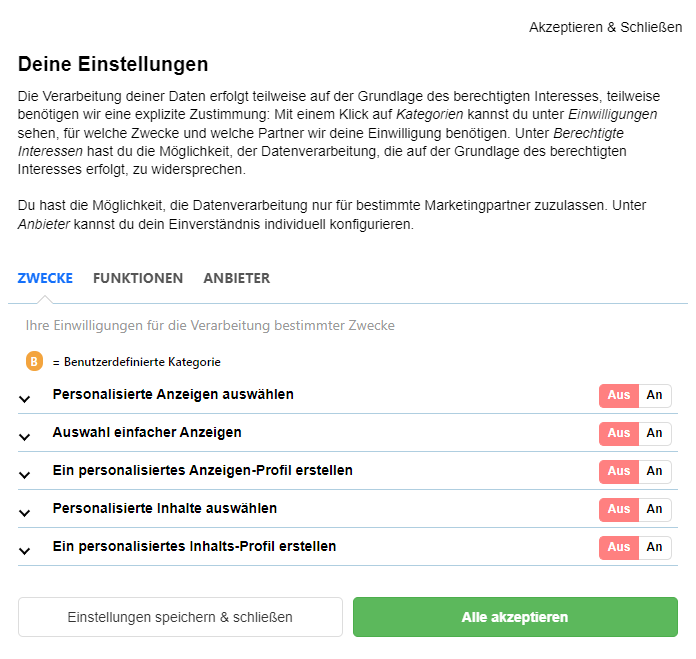Click Einstellungen speichern & schließen button
The image size is (696, 659).
pos(180,617)
